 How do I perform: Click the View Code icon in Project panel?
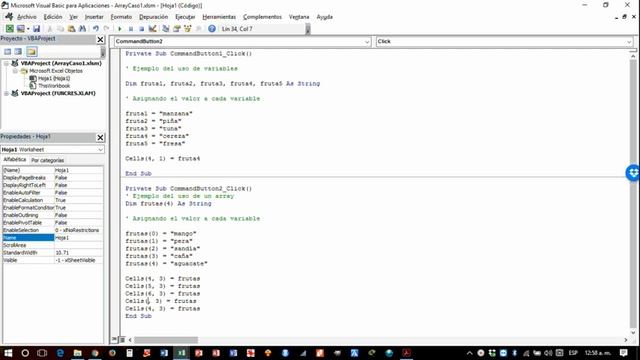point(7,51)
